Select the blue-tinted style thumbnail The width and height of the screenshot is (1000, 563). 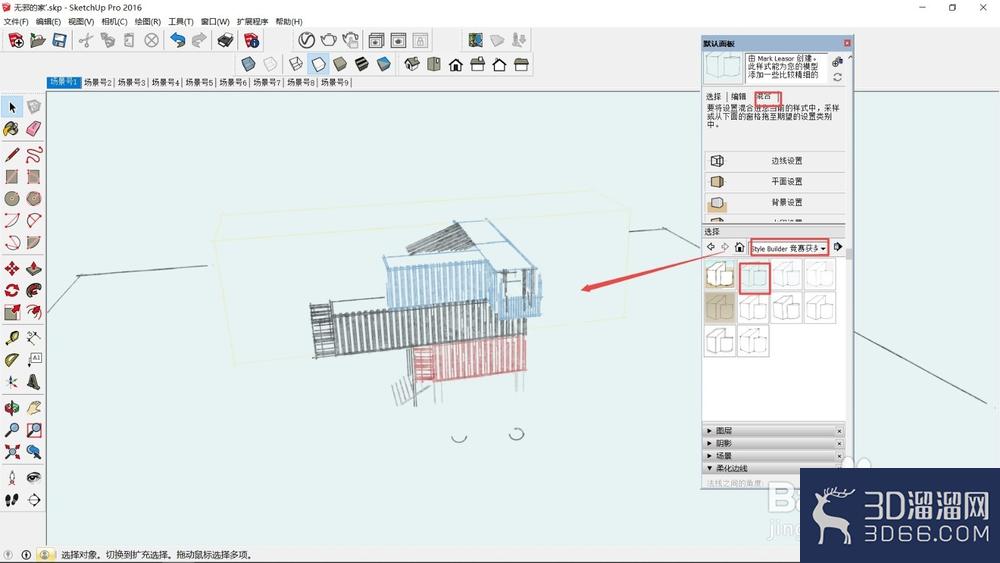[754, 278]
